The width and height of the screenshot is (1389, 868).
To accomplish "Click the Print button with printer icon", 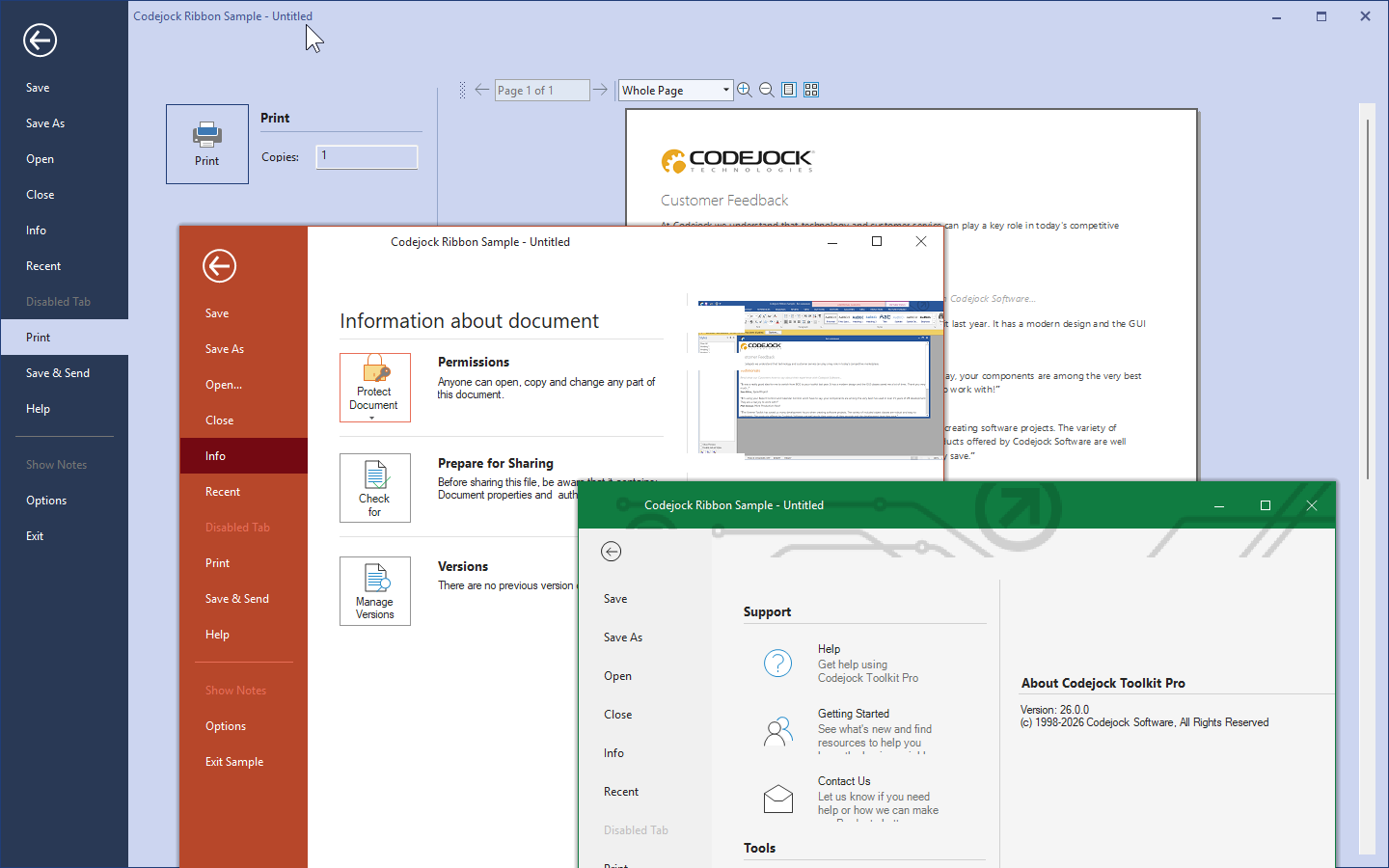I will pyautogui.click(x=207, y=144).
